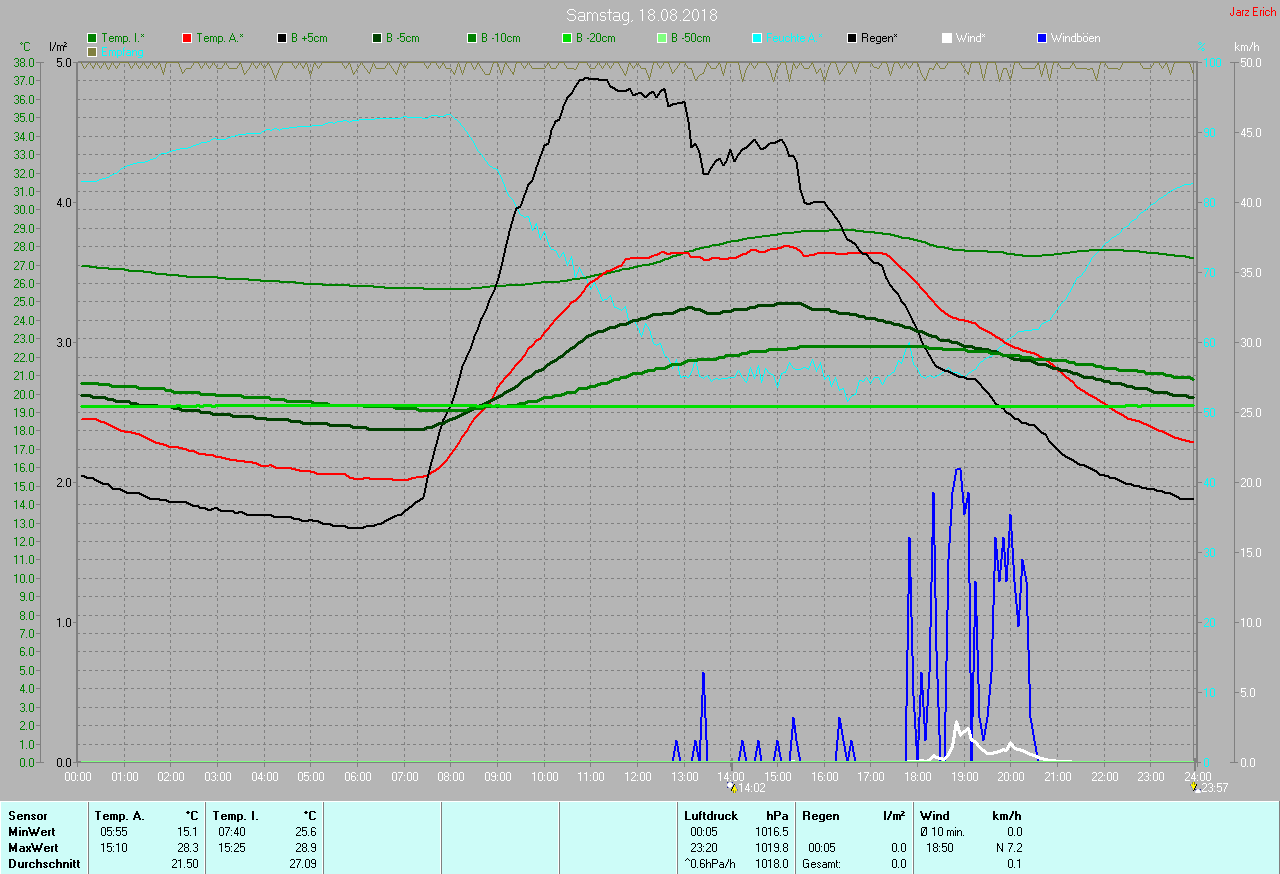Image resolution: width=1280 pixels, height=874 pixels.
Task: Click the MaxWert row label
Action: 33,848
